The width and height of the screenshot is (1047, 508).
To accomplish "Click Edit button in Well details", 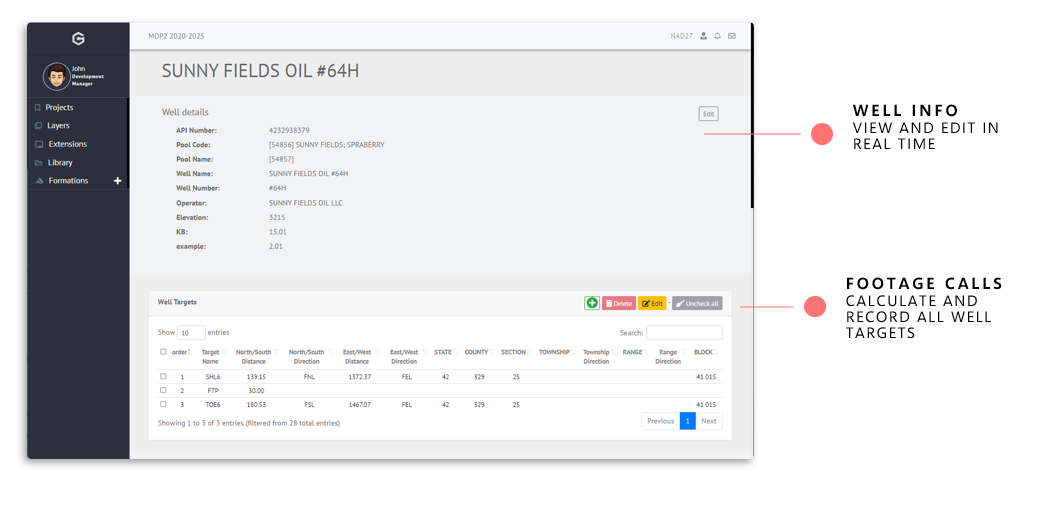I will tap(708, 114).
